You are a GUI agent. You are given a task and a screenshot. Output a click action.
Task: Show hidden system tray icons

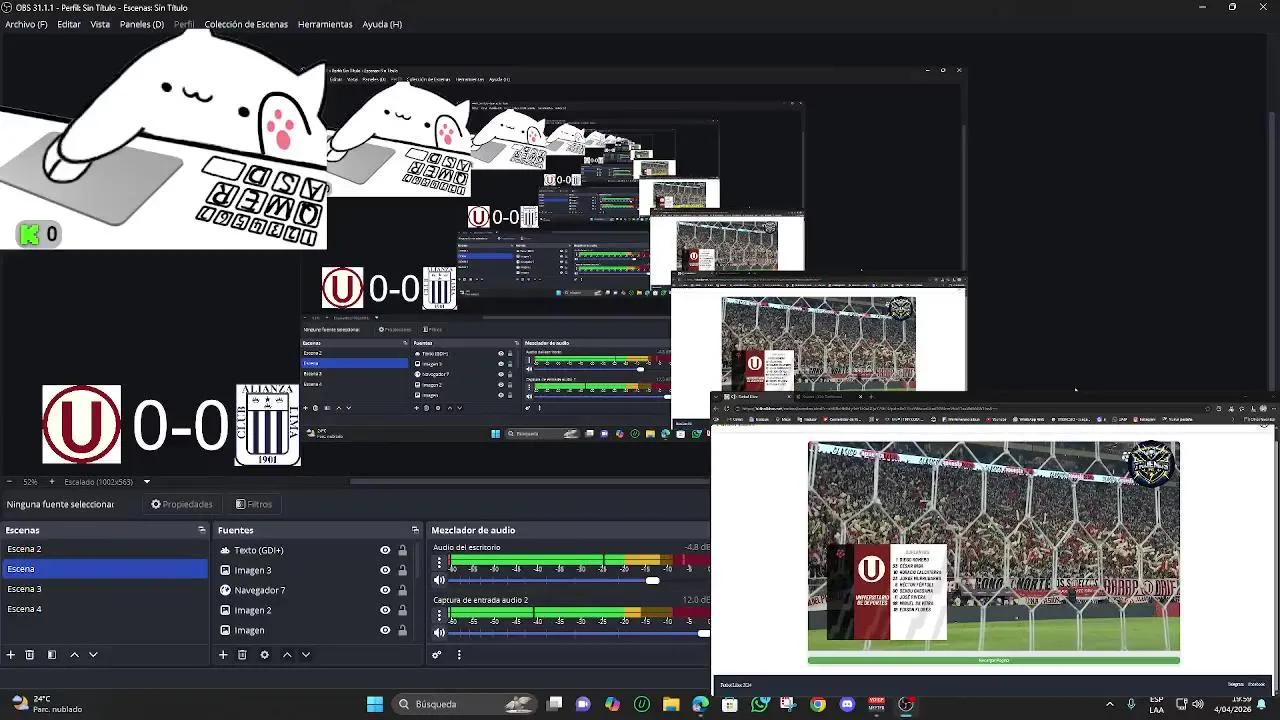pos(1109,704)
